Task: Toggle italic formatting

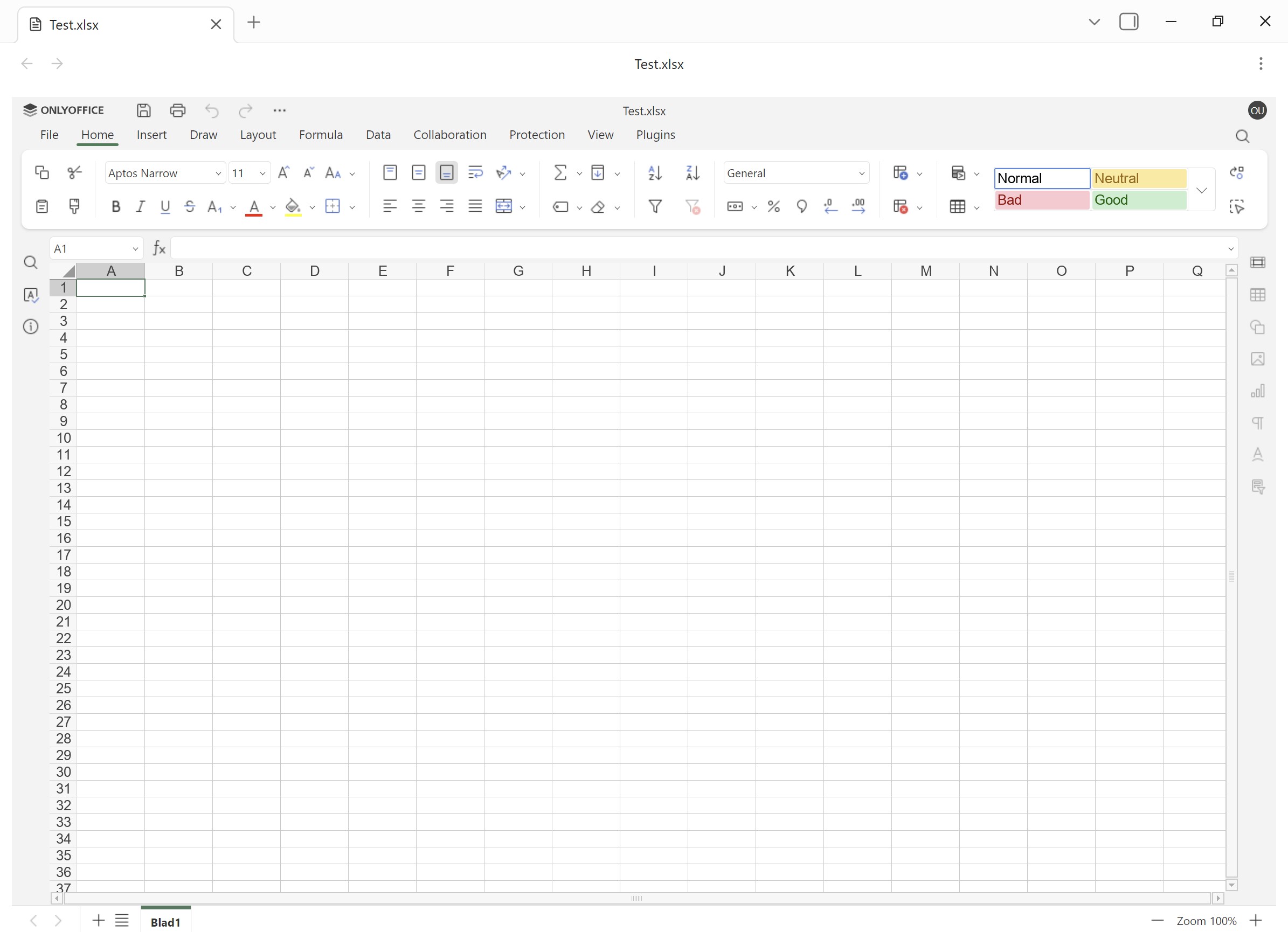Action: click(x=140, y=207)
